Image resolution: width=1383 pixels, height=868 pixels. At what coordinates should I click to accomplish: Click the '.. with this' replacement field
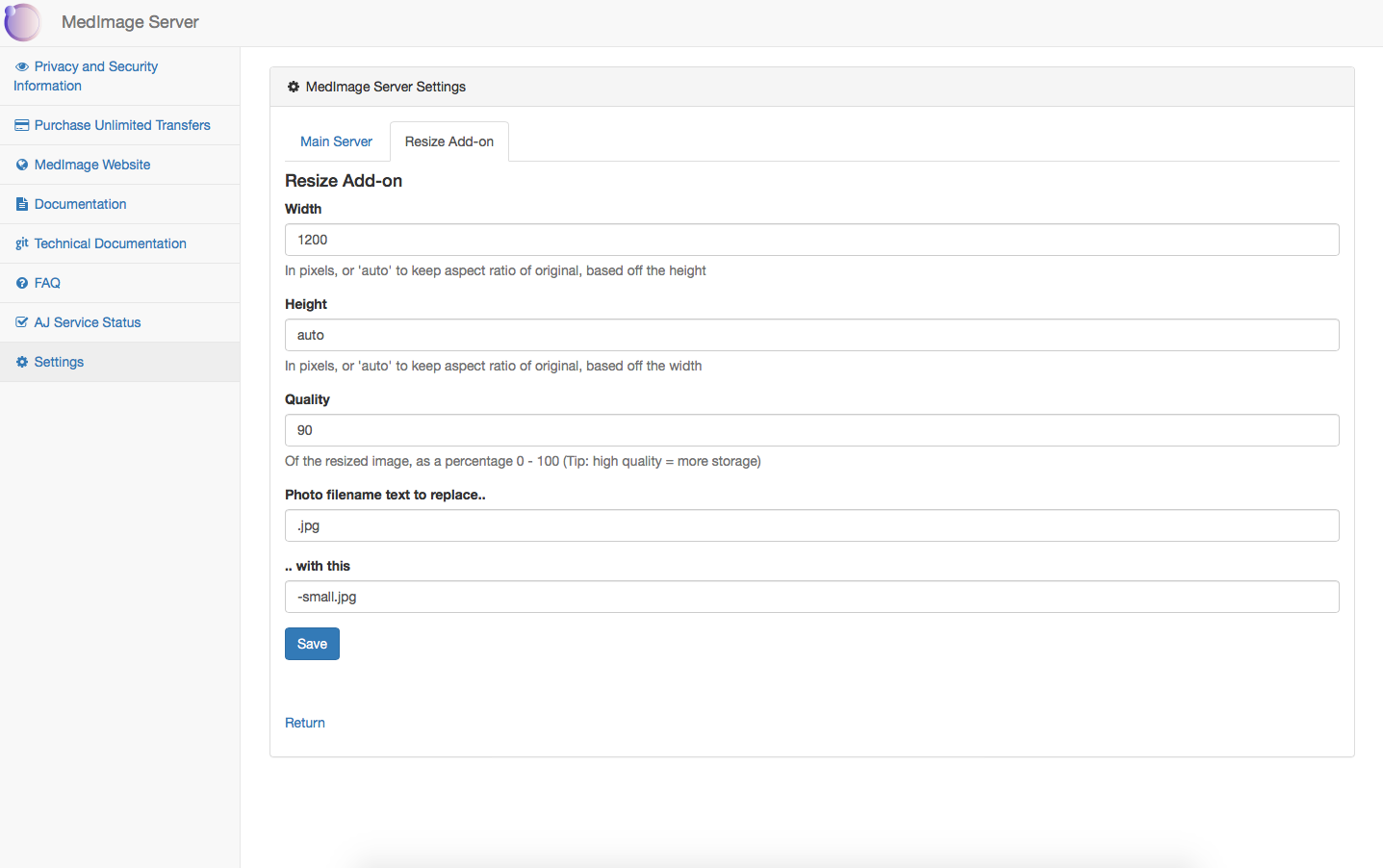tap(812, 597)
